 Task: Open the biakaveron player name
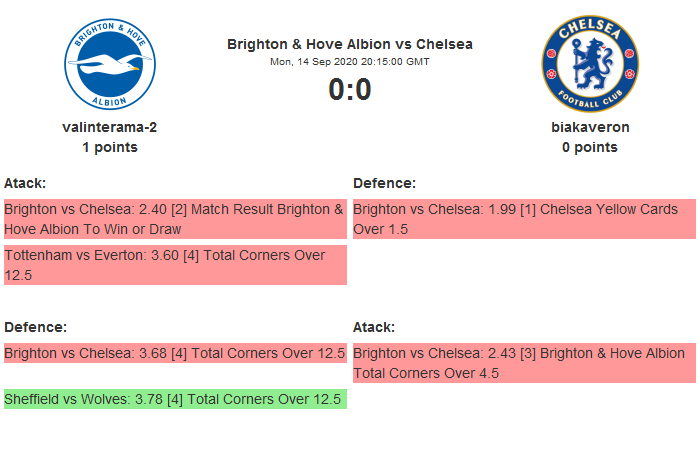(x=590, y=127)
